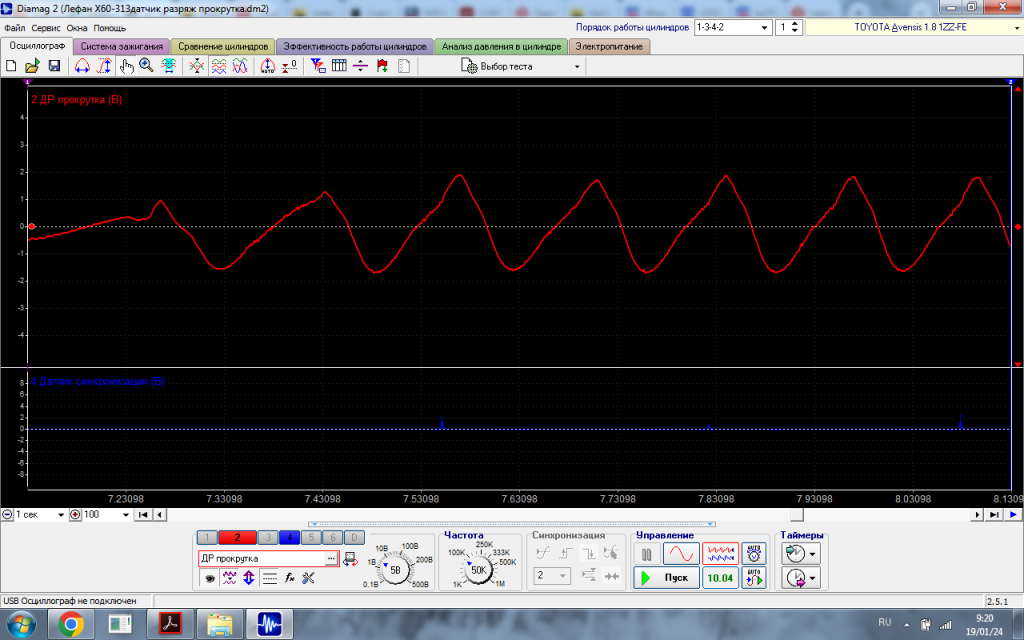
Task: Open the fx math function icon
Action: click(289, 578)
